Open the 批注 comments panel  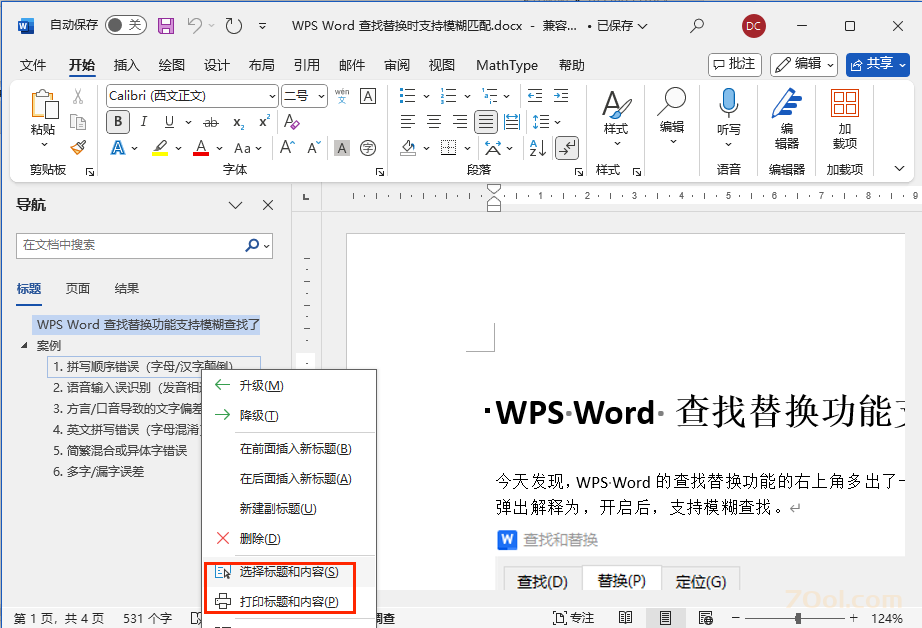click(734, 64)
